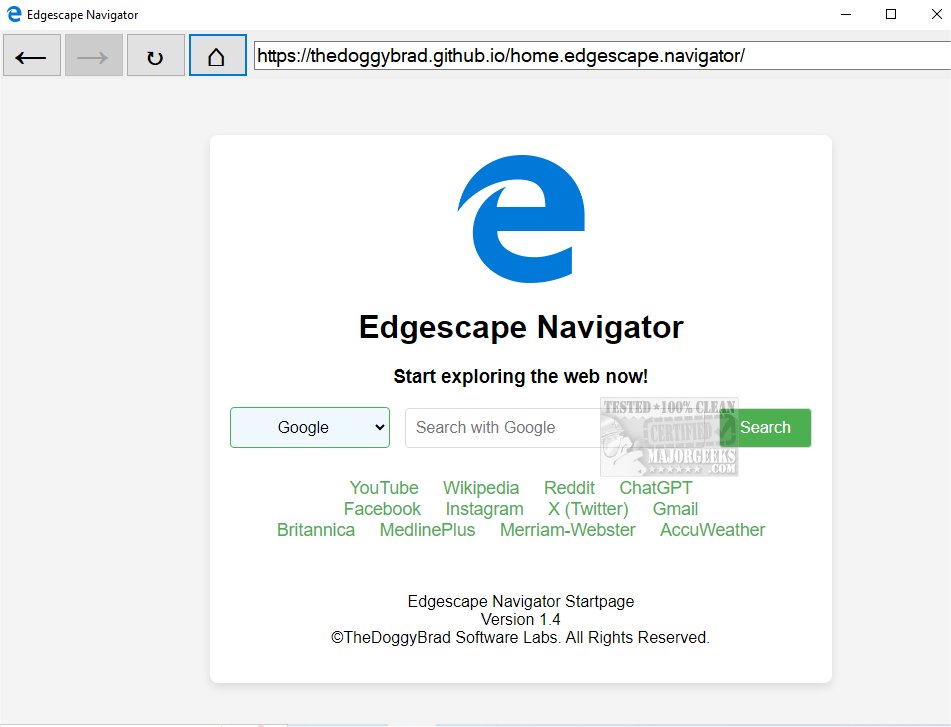951x727 pixels.
Task: Open the AccuWeather quick link
Action: [713, 530]
